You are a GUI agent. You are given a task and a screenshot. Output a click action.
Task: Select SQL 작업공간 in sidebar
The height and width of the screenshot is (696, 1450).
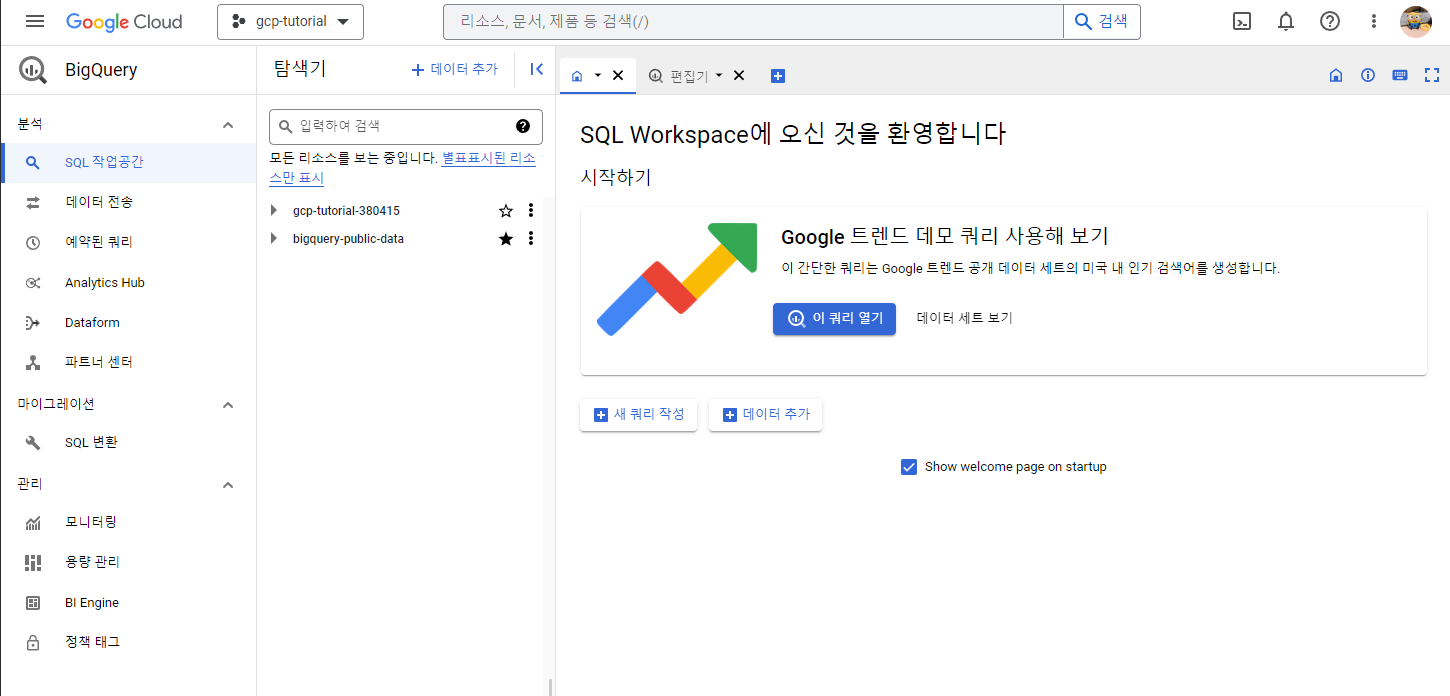[128, 162]
